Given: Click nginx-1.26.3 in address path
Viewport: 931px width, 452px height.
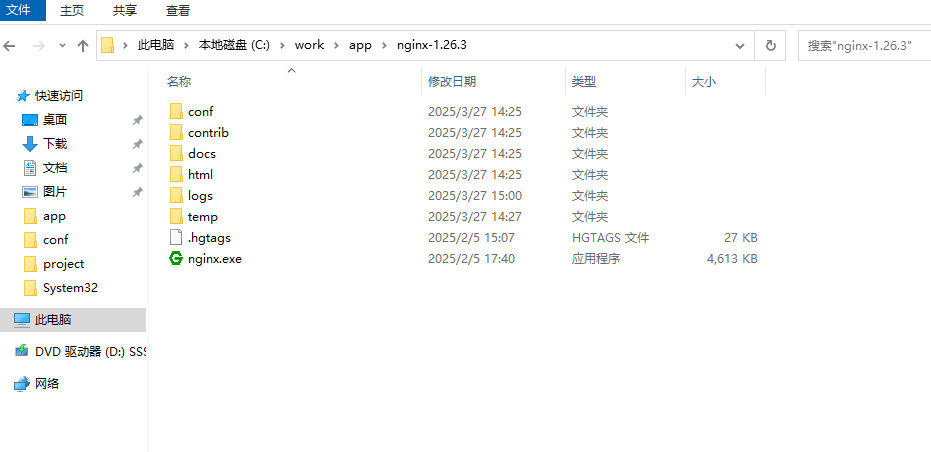Looking at the screenshot, I should [432, 45].
